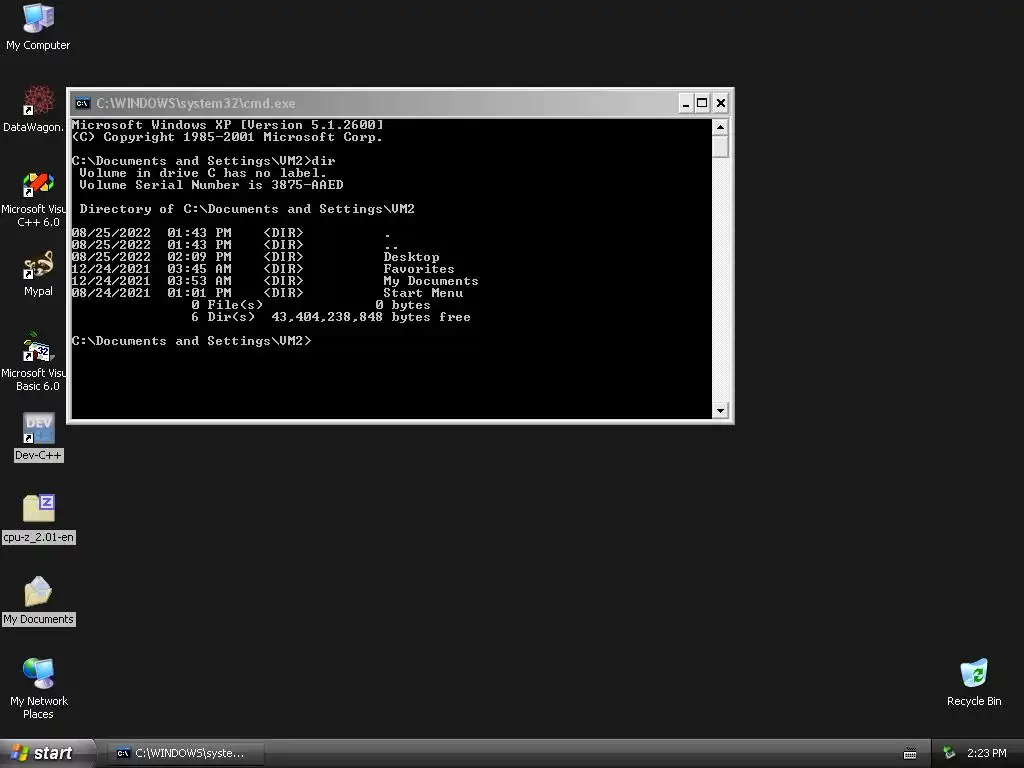Select the My Network Places icon
This screenshot has width=1024, height=768.
[x=39, y=688]
